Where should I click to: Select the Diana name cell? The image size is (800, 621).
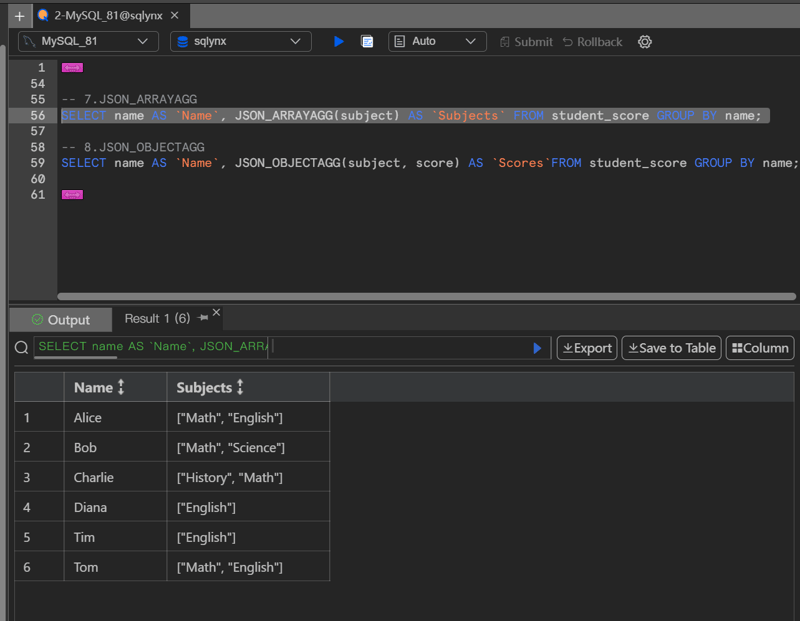[115, 507]
